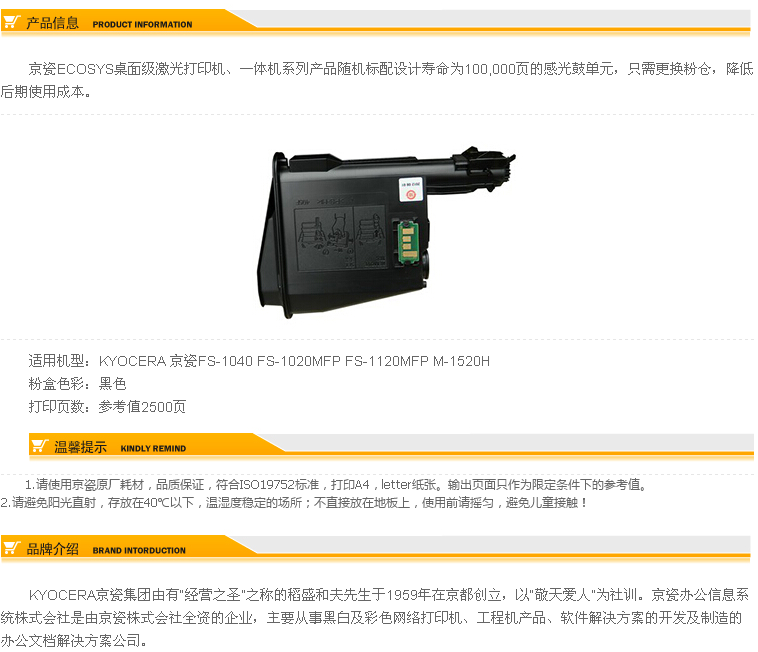Click the 粉盒色彩 黑色 line
The image size is (758, 652).
click(x=77, y=384)
